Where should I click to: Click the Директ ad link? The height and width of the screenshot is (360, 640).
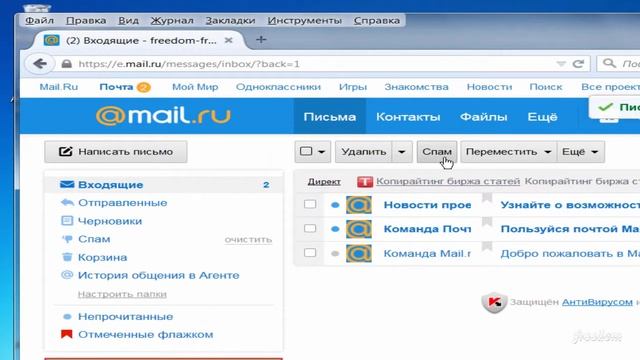pyautogui.click(x=324, y=182)
